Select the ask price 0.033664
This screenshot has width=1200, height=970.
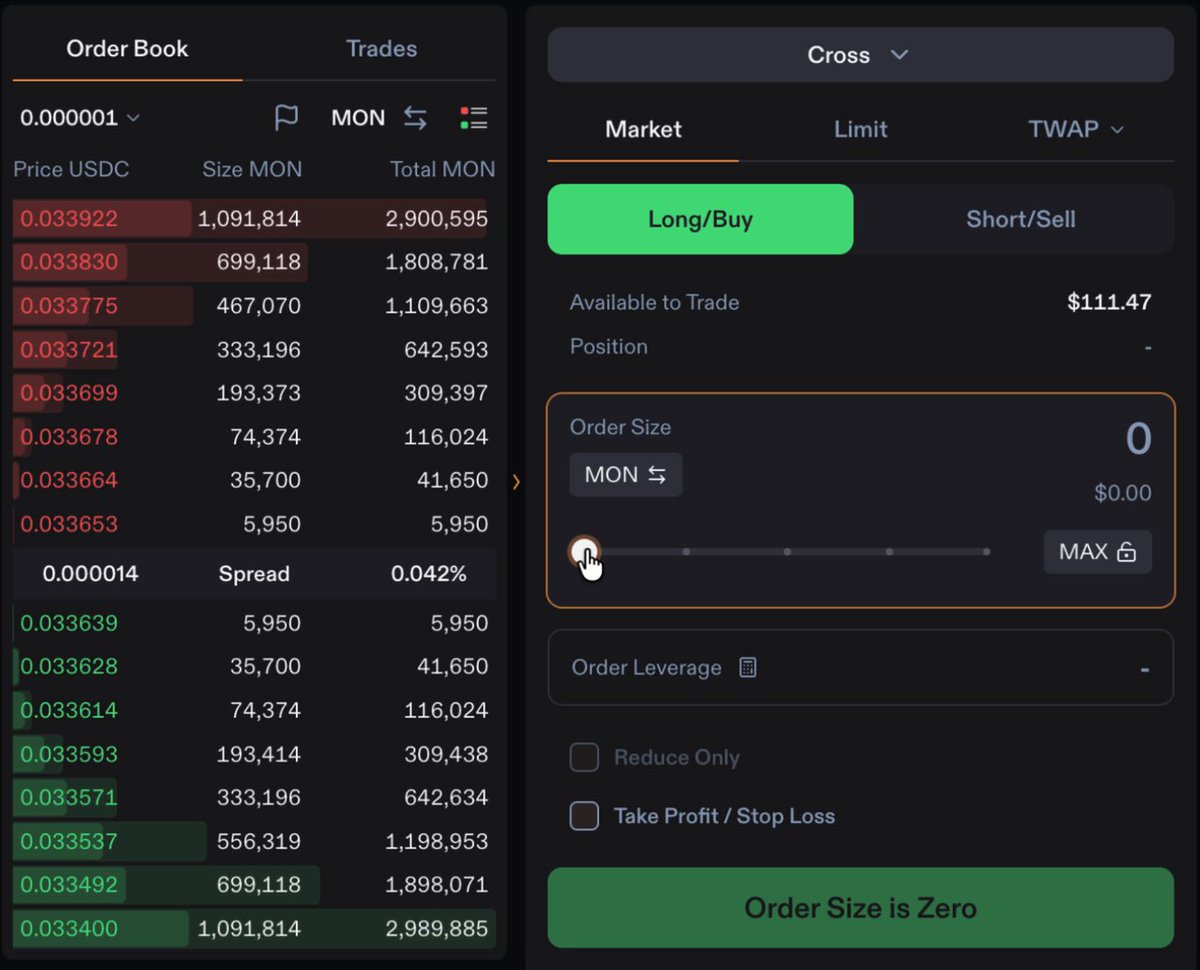(x=69, y=480)
